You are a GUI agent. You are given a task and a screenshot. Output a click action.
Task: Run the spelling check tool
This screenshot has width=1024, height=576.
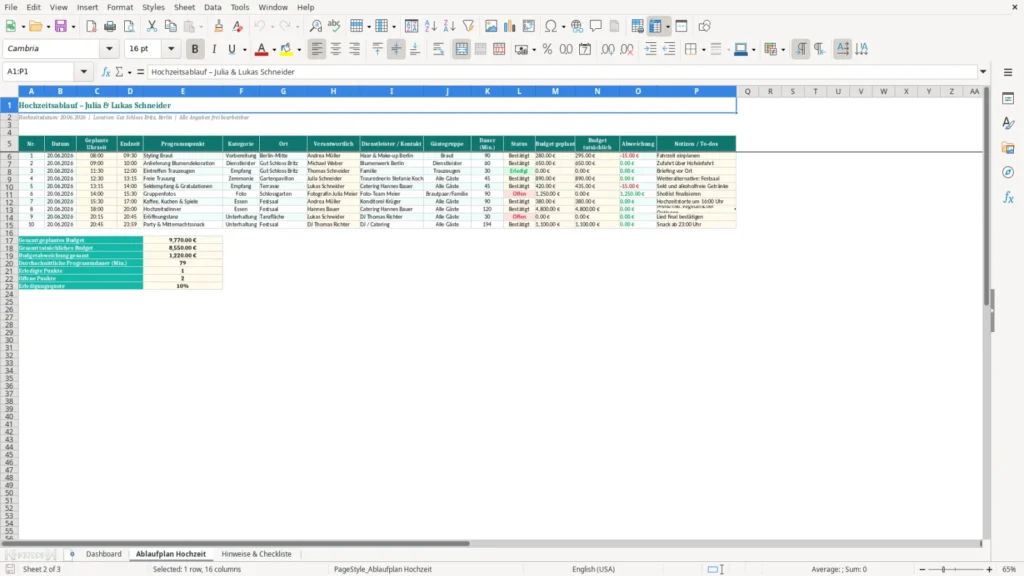click(334, 26)
